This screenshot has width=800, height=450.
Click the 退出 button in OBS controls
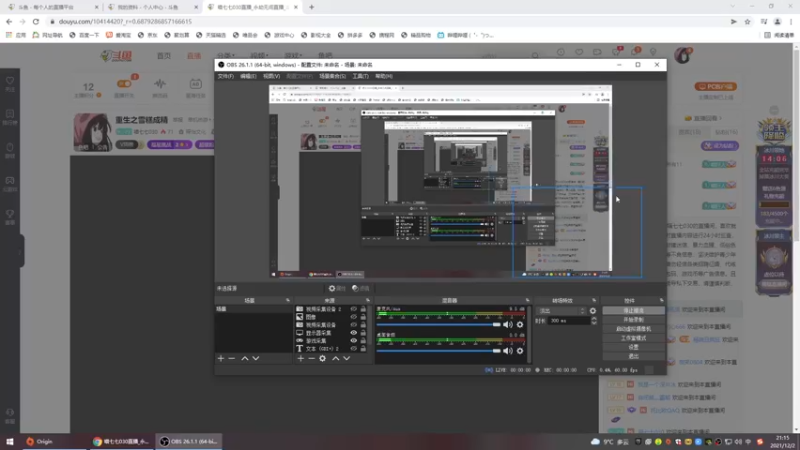634,356
